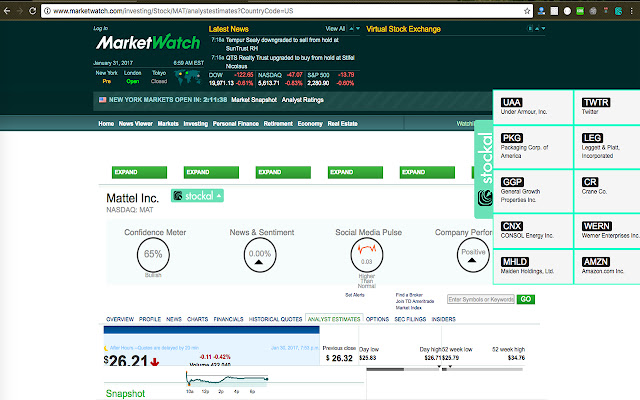Reload the page with the refresh icon
Viewport: 640px width, 400px height.
(x=32, y=11)
